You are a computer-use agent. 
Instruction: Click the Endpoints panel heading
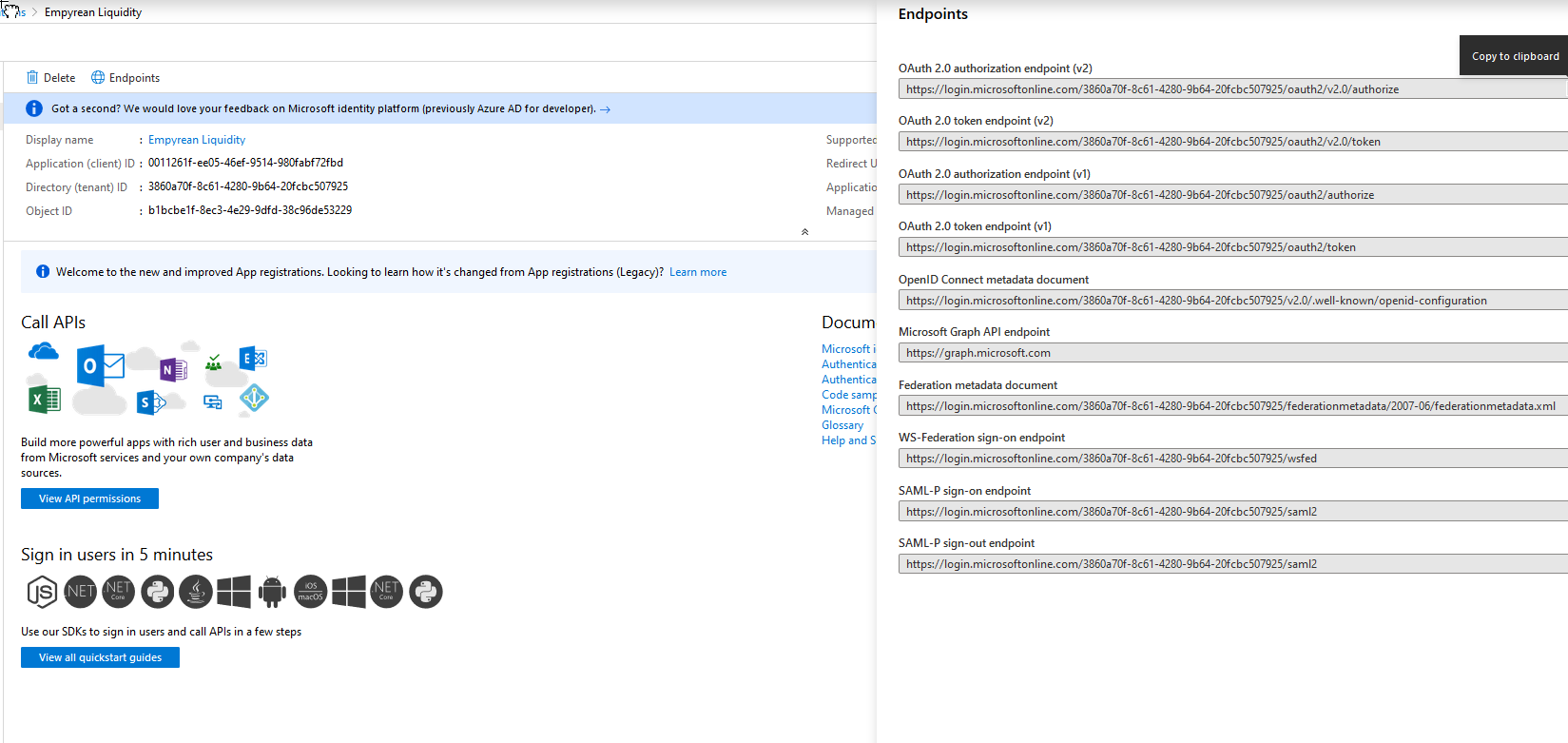933,14
